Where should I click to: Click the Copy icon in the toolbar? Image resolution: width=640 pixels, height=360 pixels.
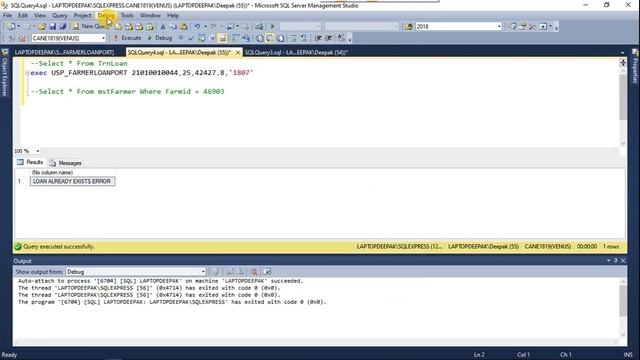(173, 27)
